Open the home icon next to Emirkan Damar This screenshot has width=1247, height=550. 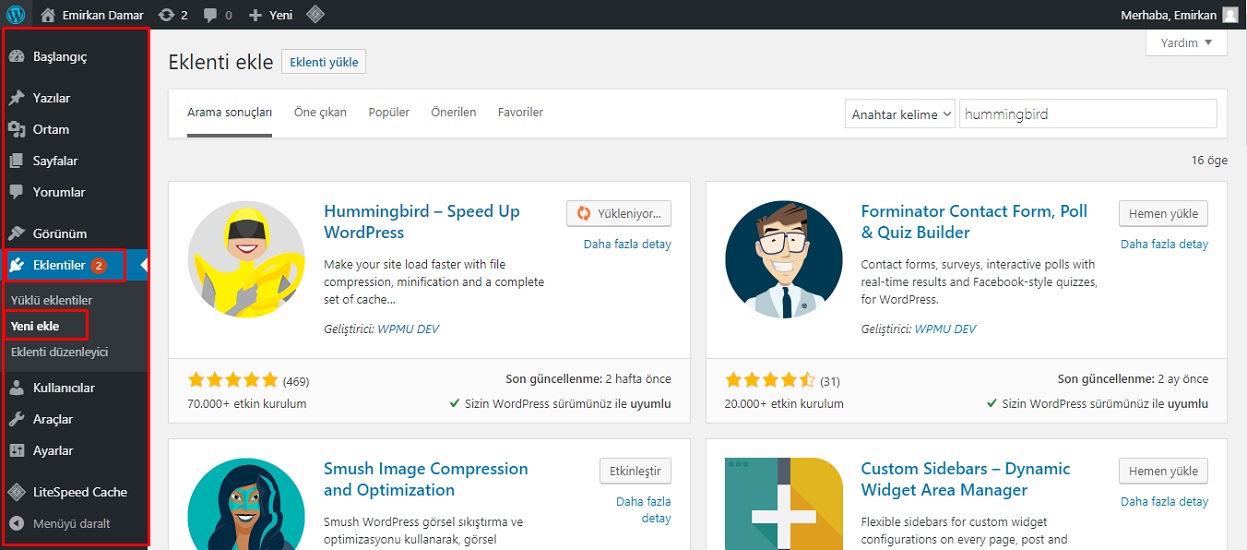[48, 15]
